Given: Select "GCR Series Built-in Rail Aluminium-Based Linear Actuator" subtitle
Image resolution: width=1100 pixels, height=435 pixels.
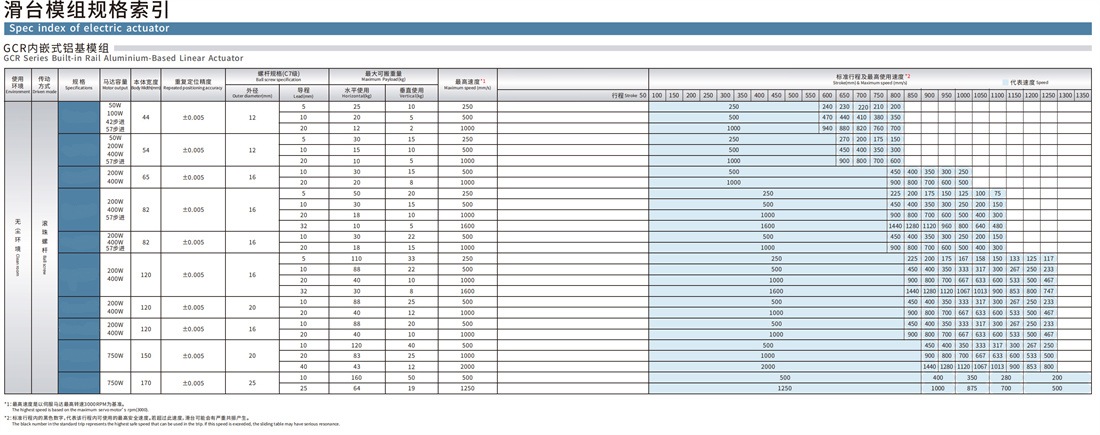Looking at the screenshot, I should 123,58.
